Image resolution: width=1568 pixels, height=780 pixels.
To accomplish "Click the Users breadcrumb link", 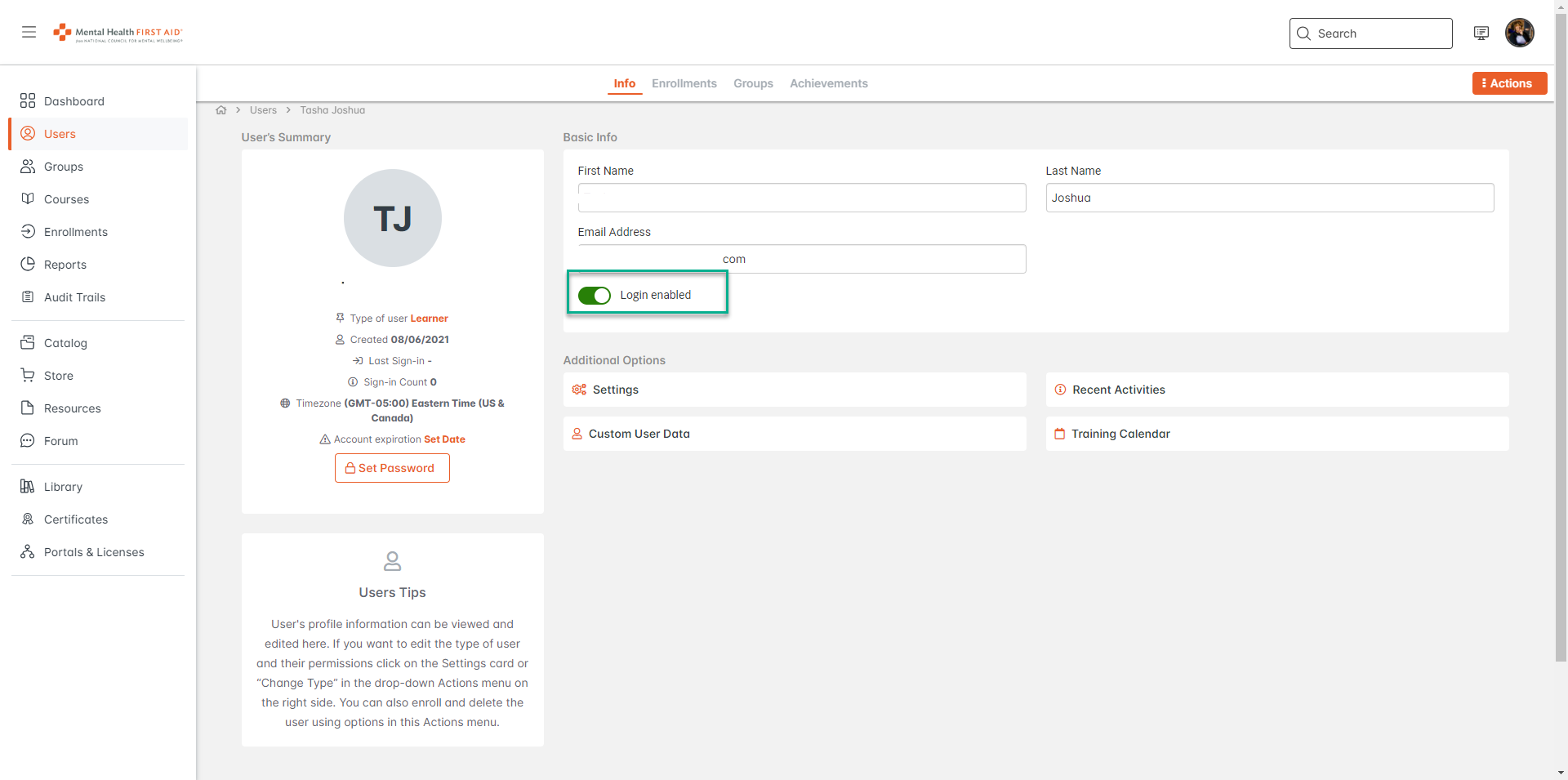I will click(263, 110).
